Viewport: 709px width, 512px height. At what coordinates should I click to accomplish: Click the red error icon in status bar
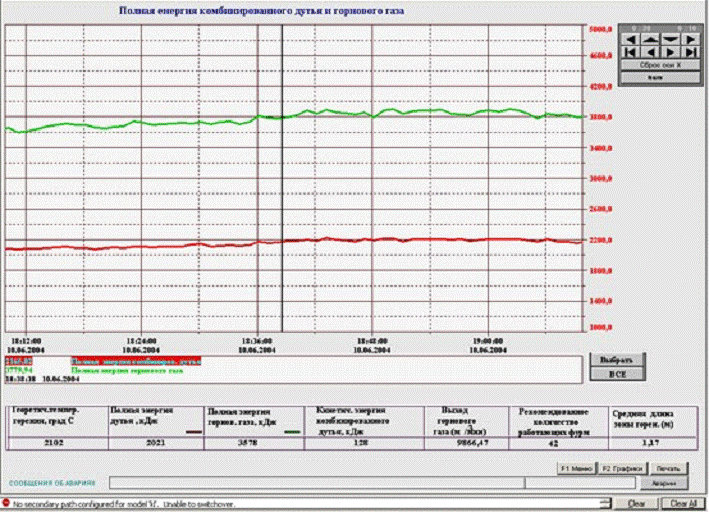coord(6,503)
